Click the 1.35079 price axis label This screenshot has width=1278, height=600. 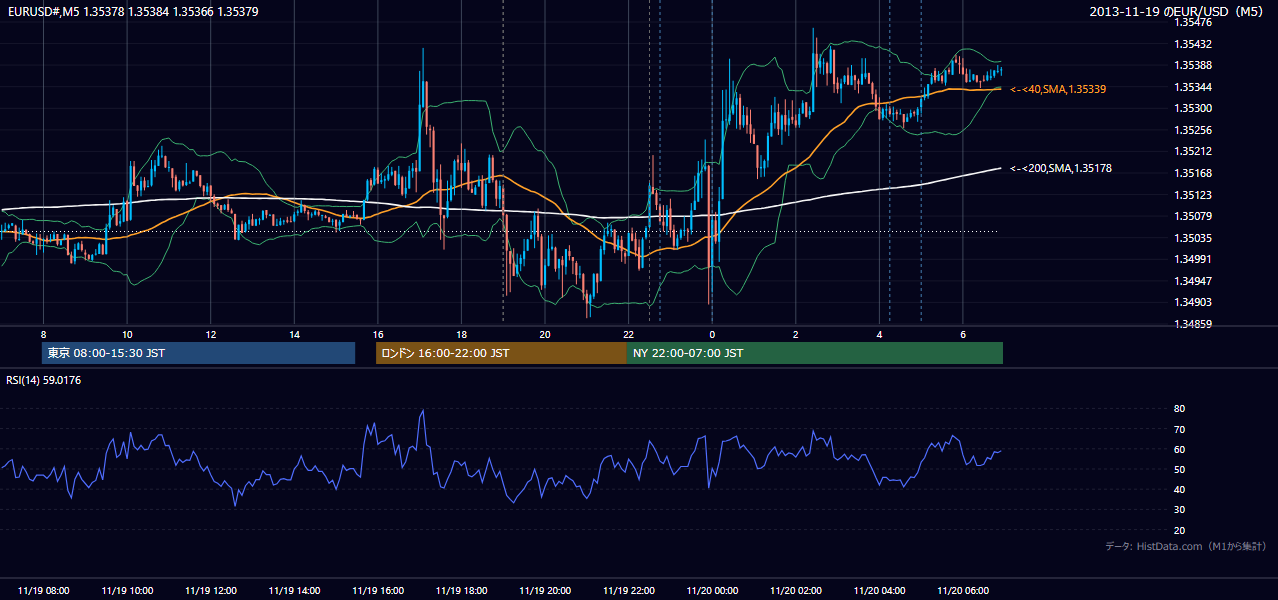point(1193,216)
